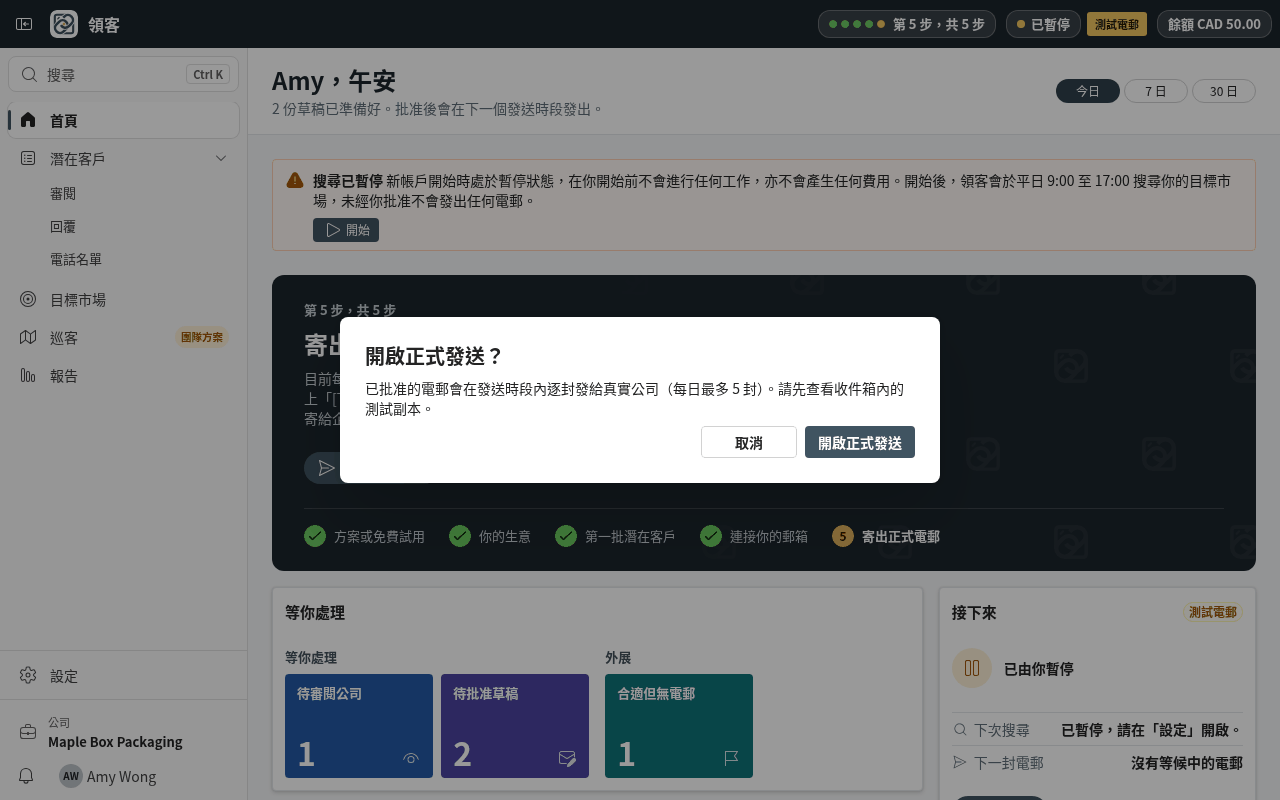Collapse the 潛在客戶 chevron
Screen dimensions: 1280x800
[x=221, y=158]
